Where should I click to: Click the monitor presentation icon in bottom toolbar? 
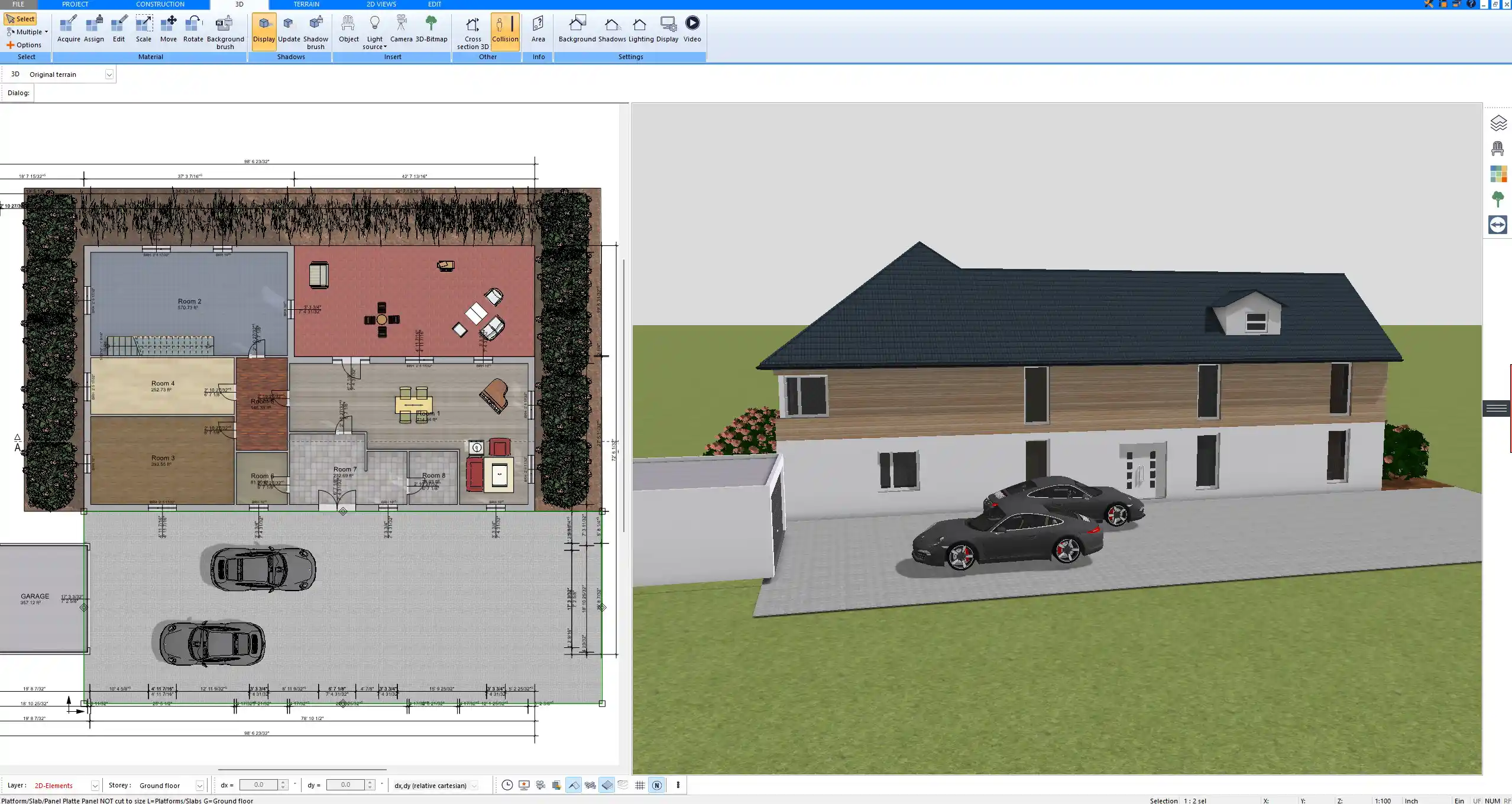[524, 785]
